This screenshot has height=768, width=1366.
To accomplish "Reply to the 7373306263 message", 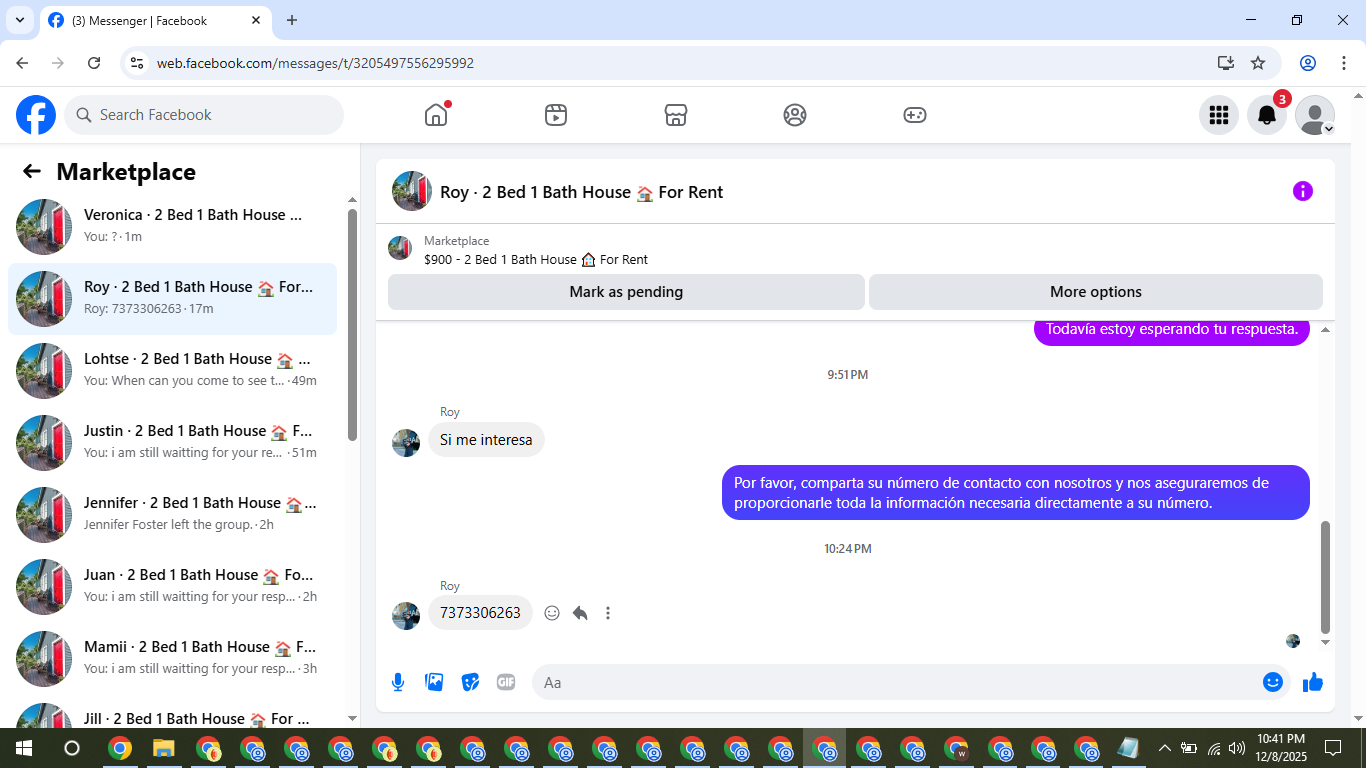I will coord(580,613).
